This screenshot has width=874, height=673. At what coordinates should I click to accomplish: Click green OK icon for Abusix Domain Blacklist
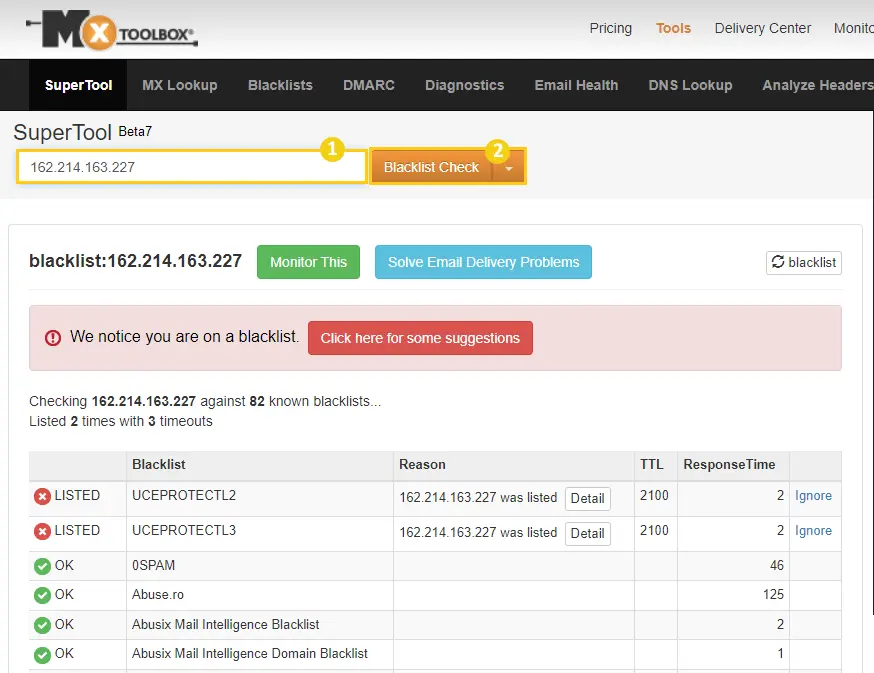pyautogui.click(x=42, y=655)
